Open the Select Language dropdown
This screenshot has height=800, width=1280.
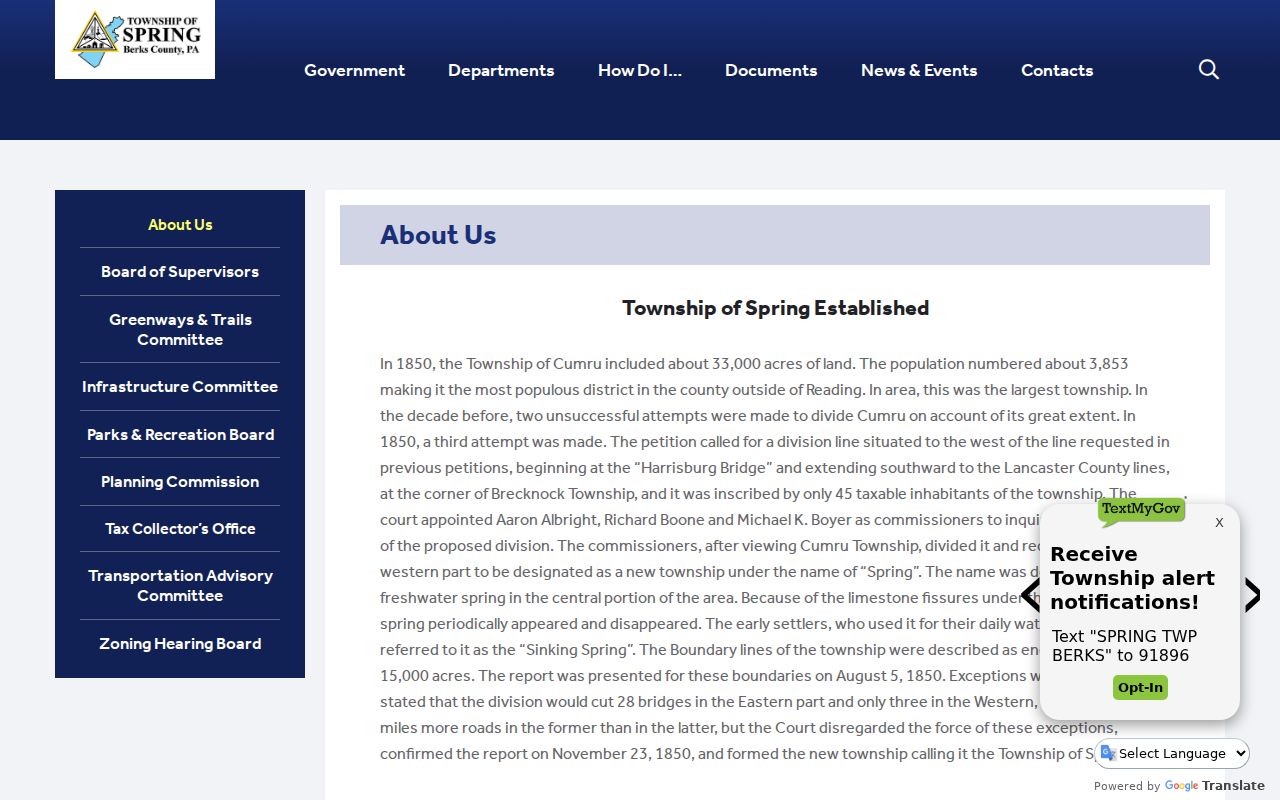1172,753
